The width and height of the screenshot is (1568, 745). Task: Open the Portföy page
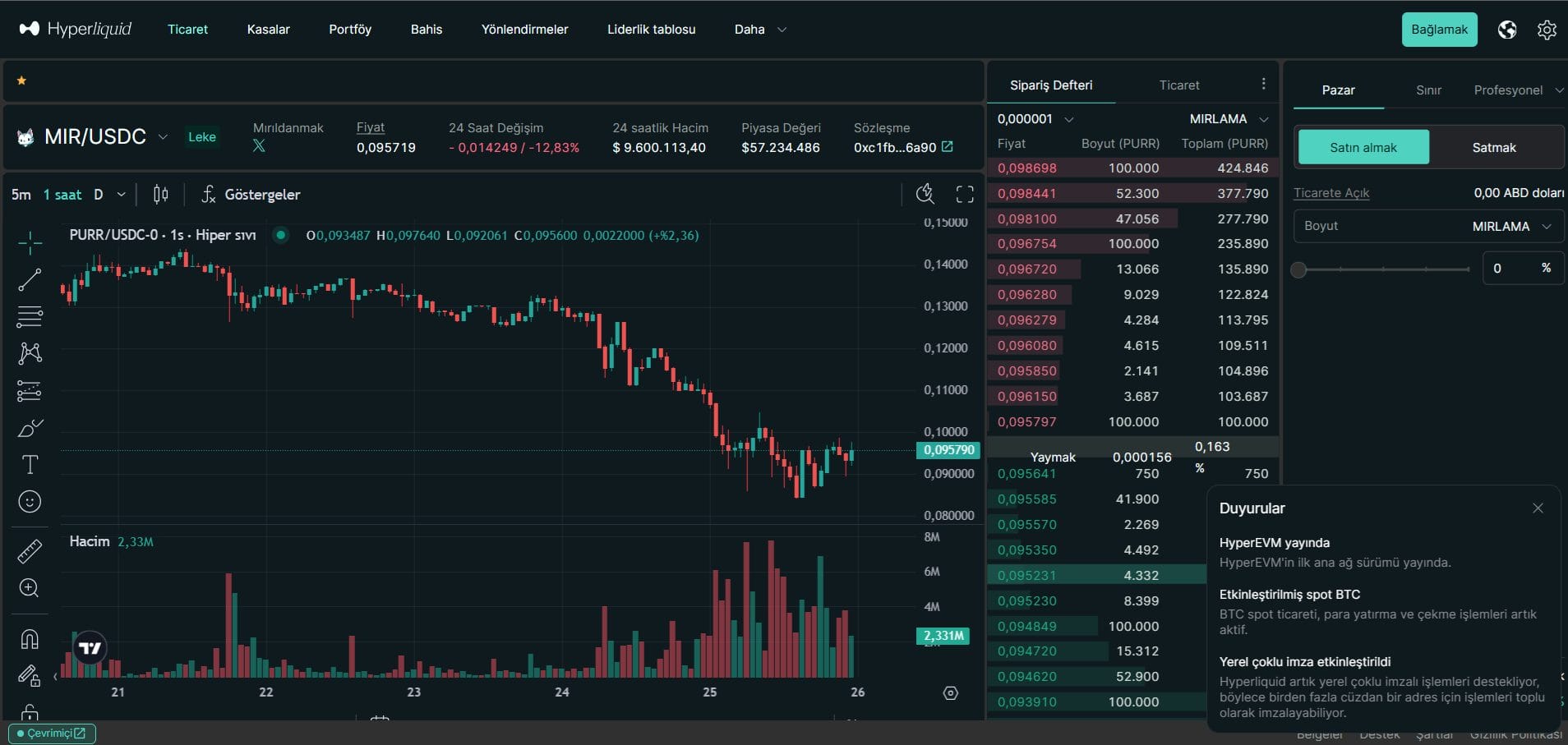coord(350,29)
